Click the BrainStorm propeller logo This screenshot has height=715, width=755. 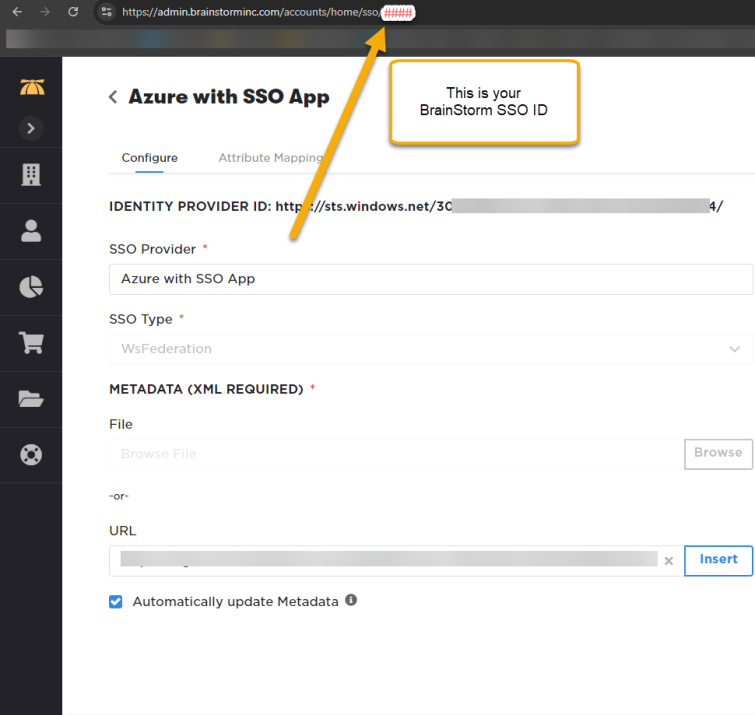point(32,87)
